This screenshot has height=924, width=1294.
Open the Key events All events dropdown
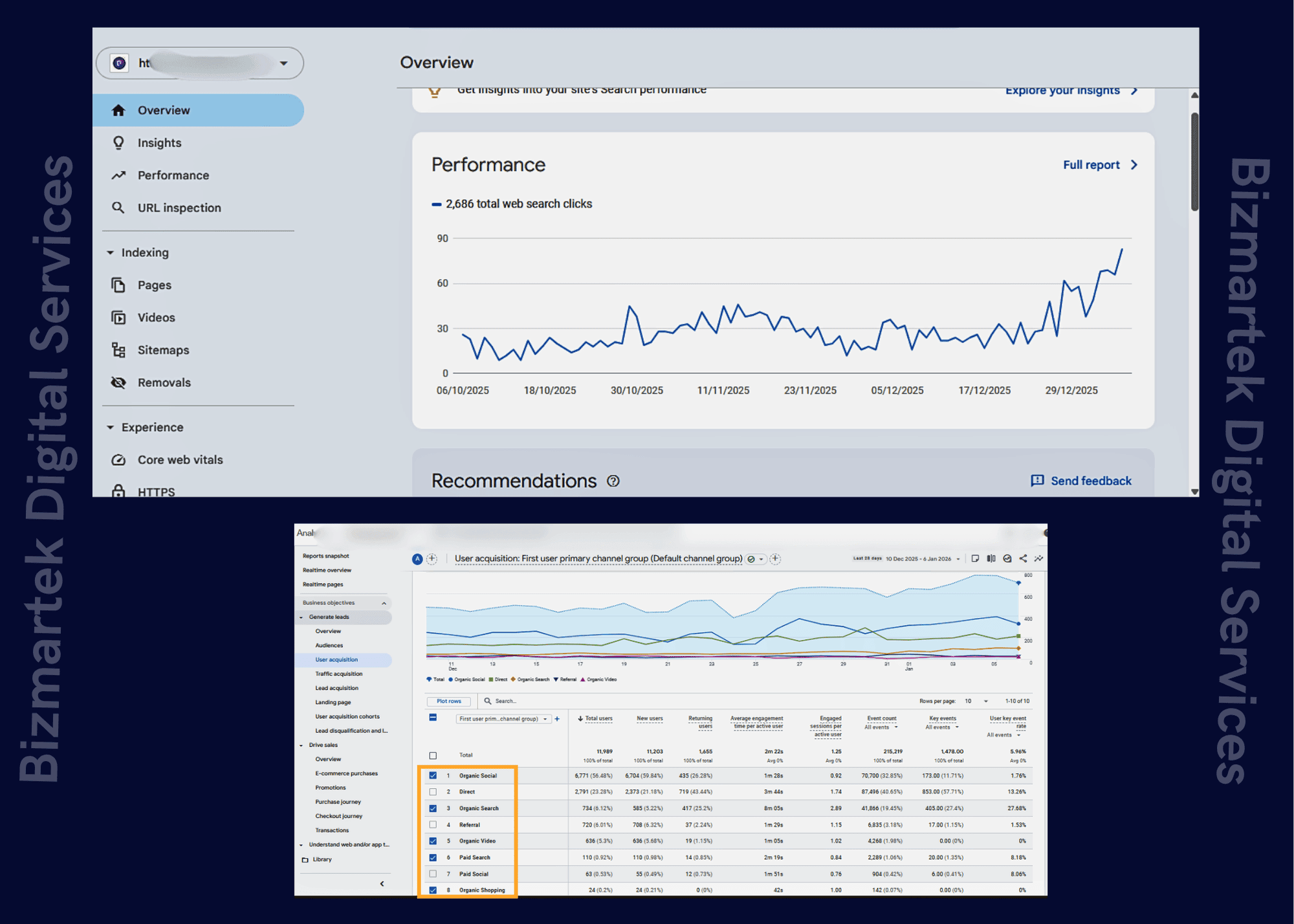pos(942,727)
